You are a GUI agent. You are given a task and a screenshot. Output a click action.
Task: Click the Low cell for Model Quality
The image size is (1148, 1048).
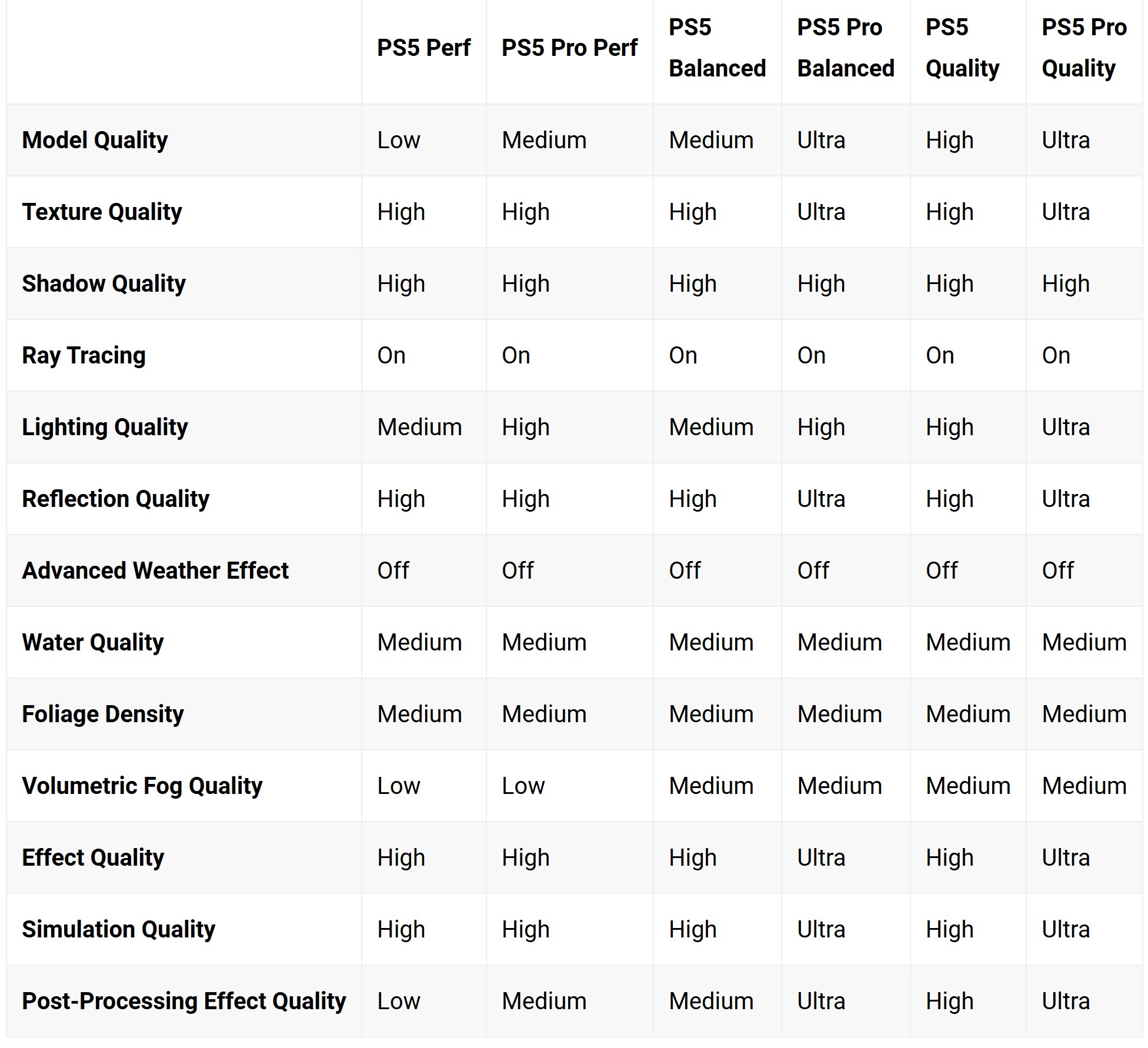point(399,140)
